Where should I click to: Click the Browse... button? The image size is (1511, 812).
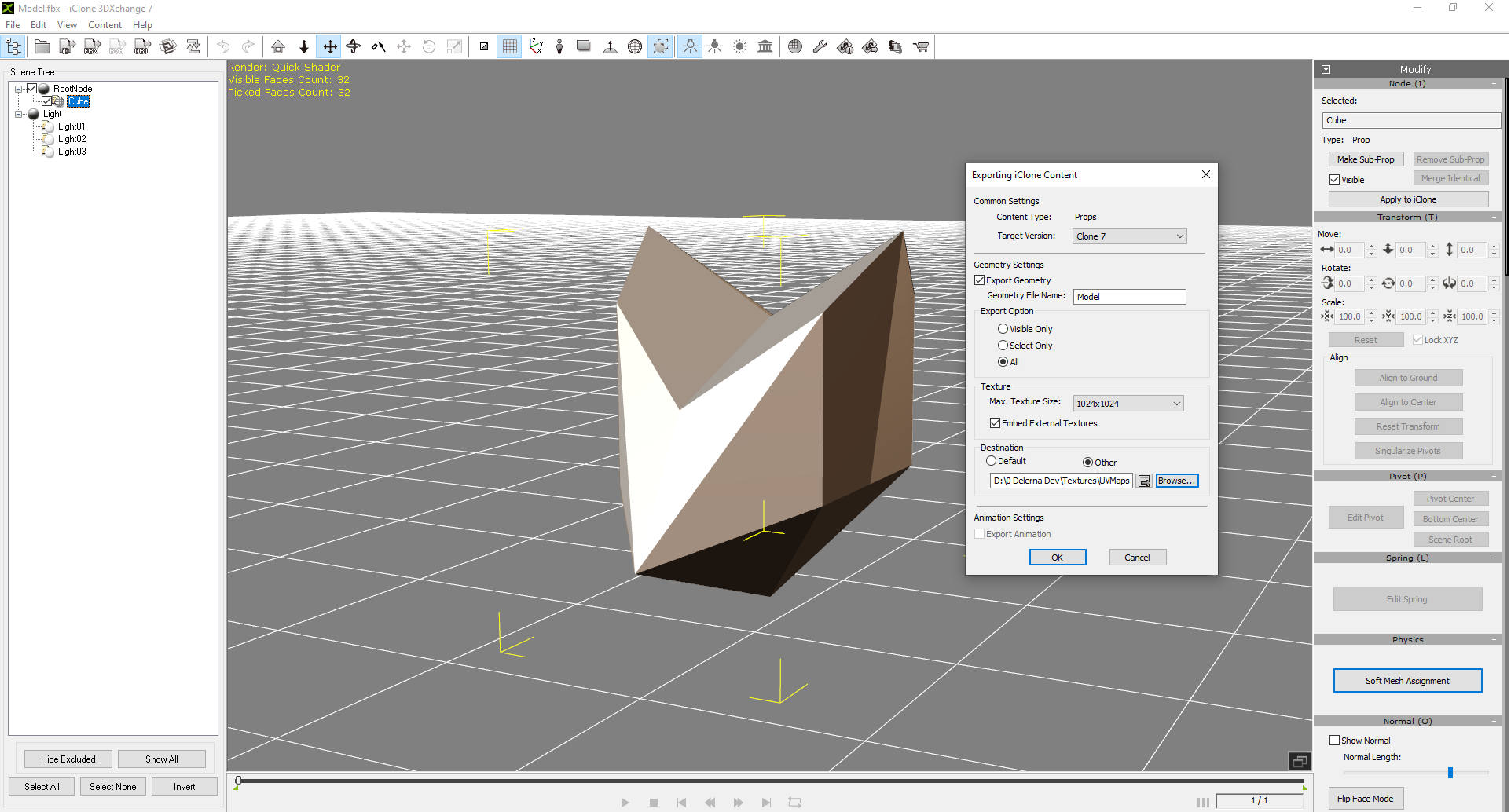coord(1176,481)
